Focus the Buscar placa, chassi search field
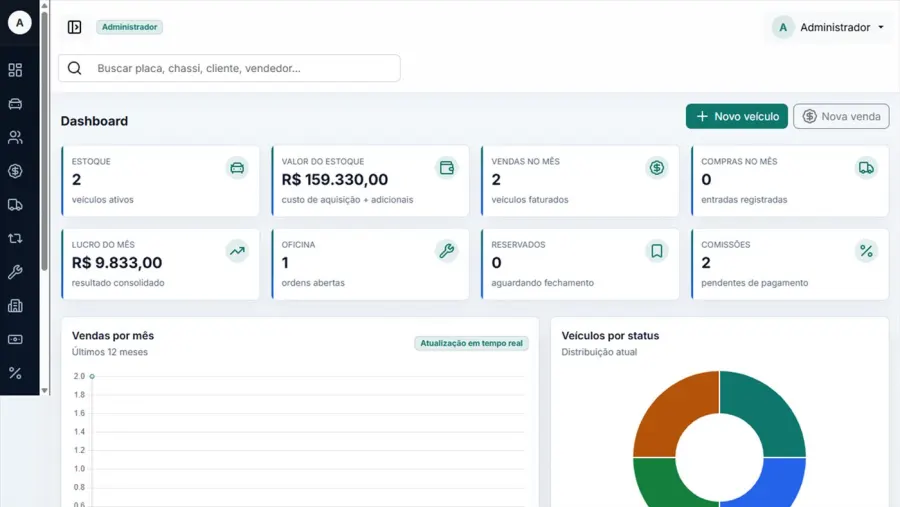This screenshot has height=507, width=900. pos(230,68)
